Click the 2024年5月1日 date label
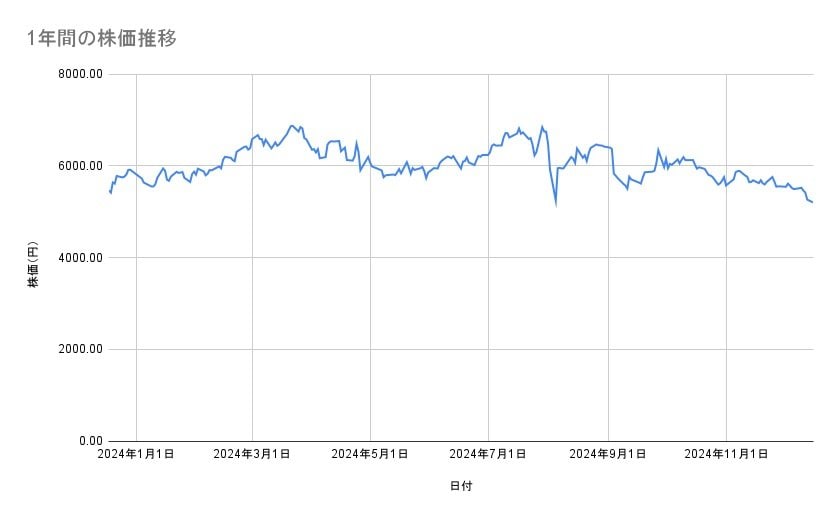Screen dimensions: 839x519 pyautogui.click(x=370, y=454)
